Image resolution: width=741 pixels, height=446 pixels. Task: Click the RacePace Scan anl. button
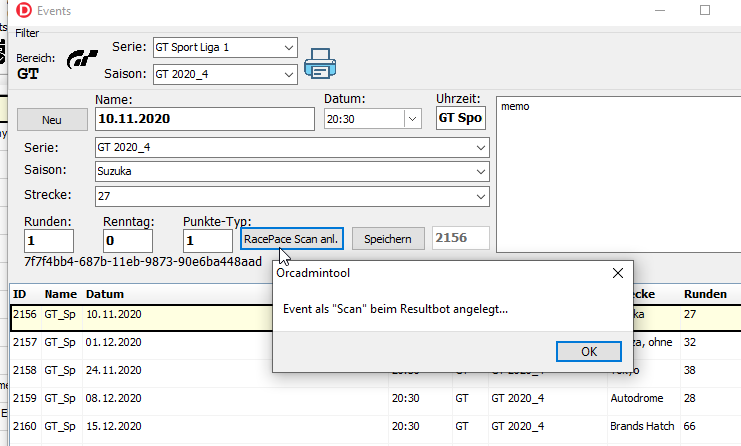tap(292, 239)
